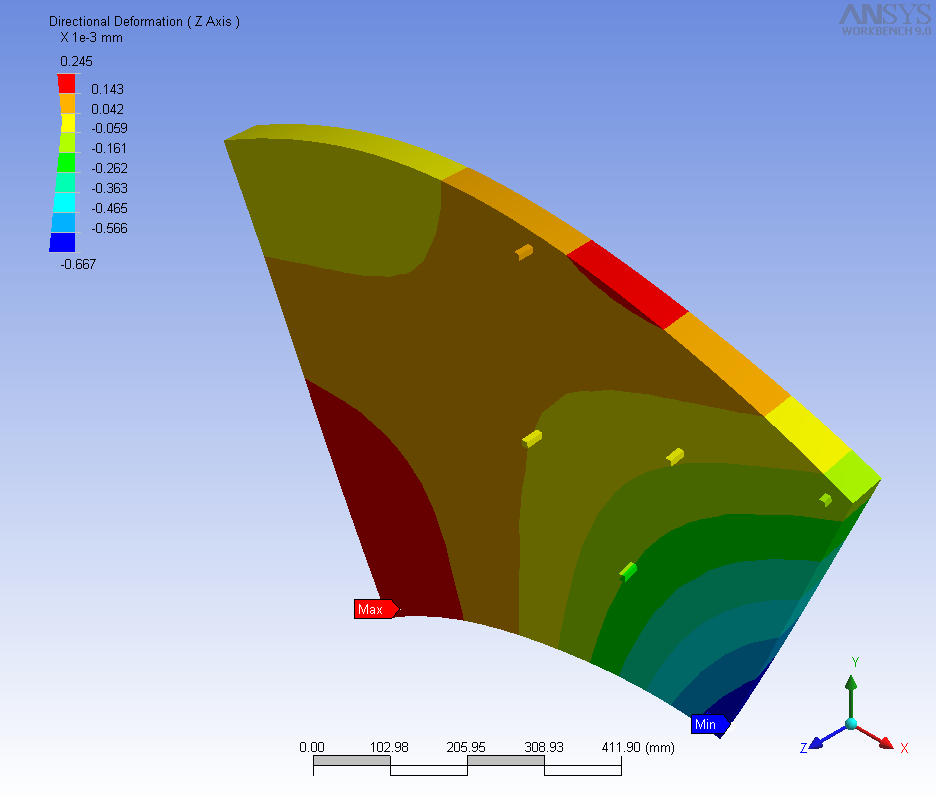The width and height of the screenshot is (936, 800).
Task: Click the legend maximum value 0.245
Action: [x=76, y=61]
